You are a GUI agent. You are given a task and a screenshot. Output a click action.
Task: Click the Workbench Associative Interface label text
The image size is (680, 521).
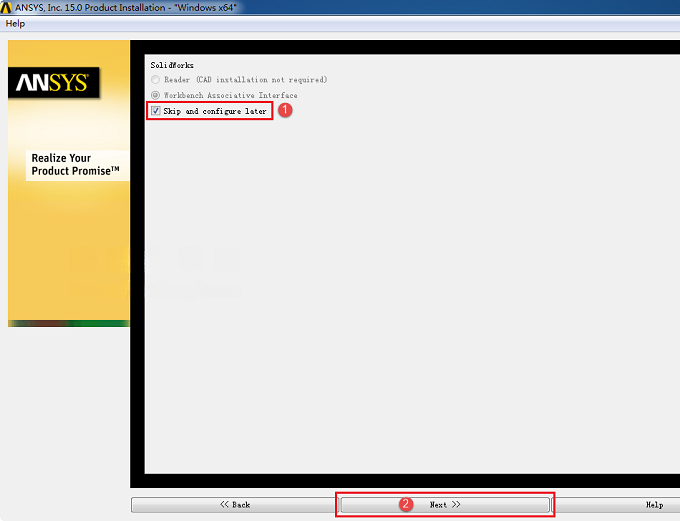231,95
